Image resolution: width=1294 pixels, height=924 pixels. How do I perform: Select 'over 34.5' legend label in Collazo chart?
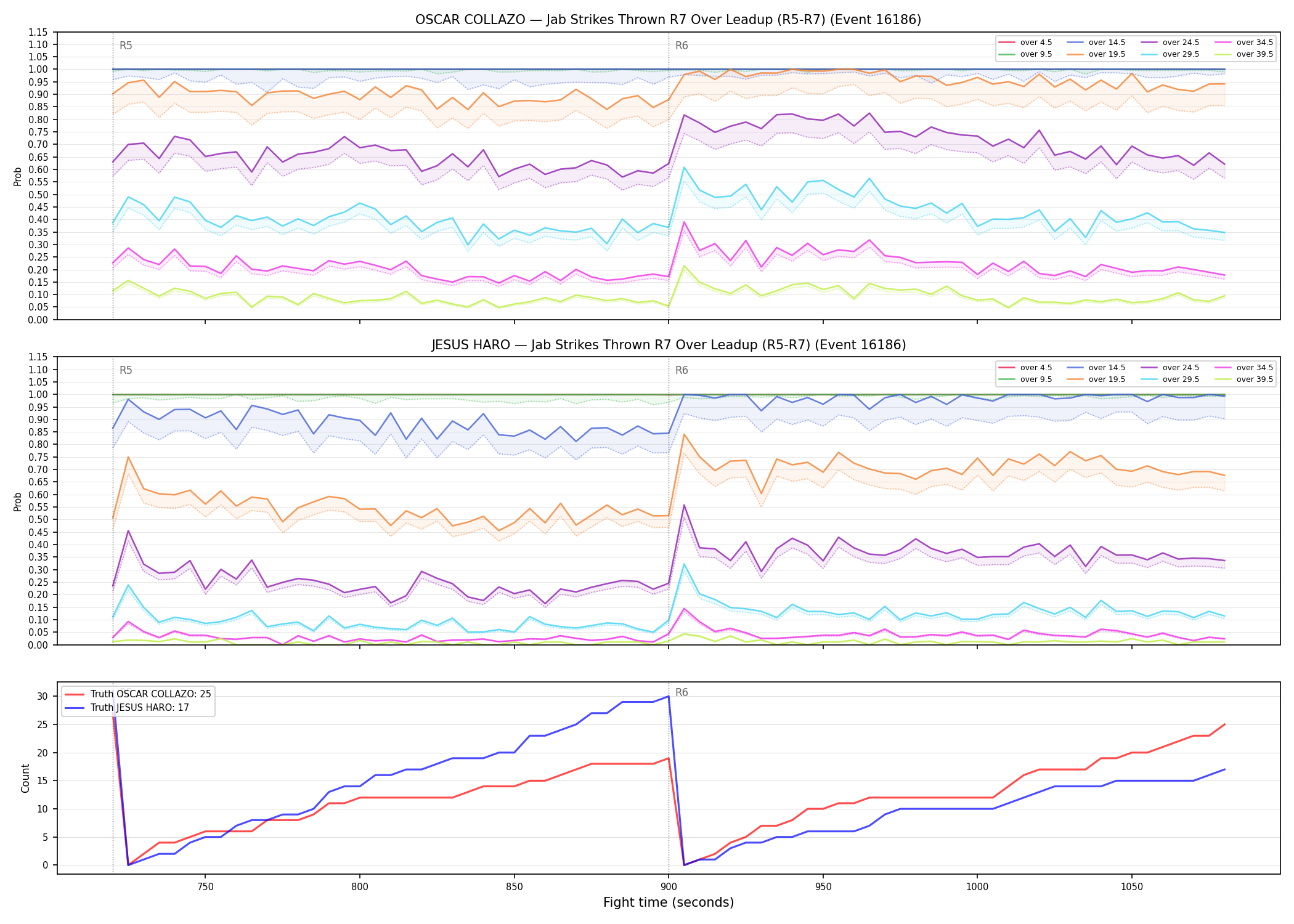click(x=1255, y=43)
